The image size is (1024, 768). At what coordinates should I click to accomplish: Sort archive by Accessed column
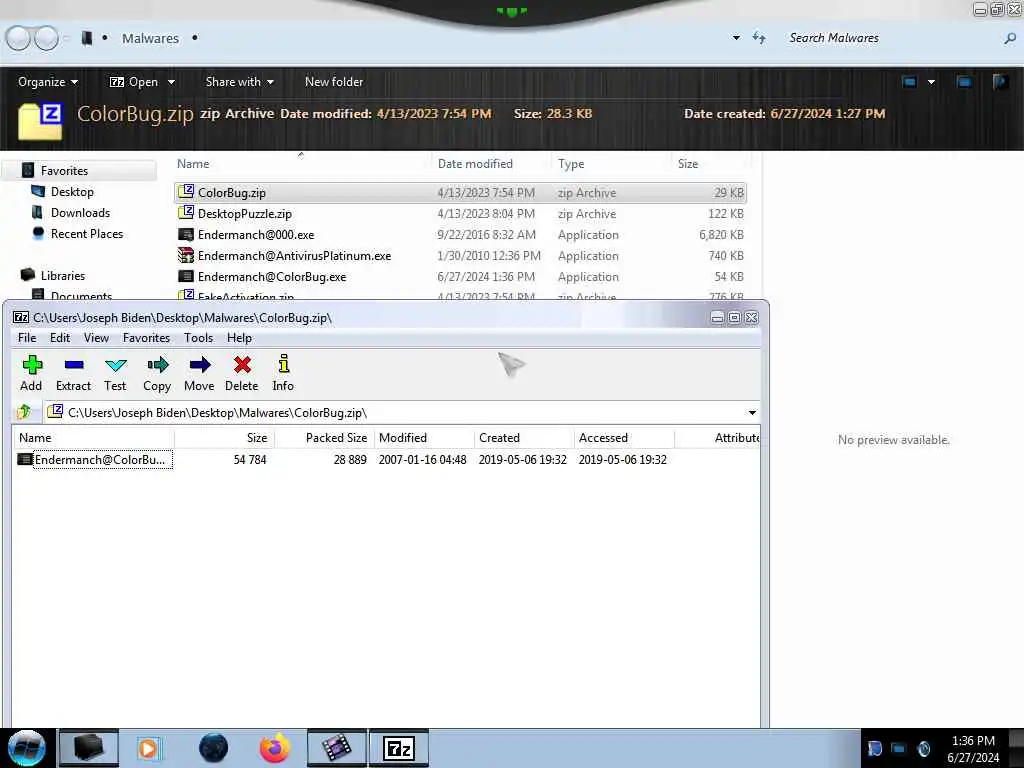(624, 438)
